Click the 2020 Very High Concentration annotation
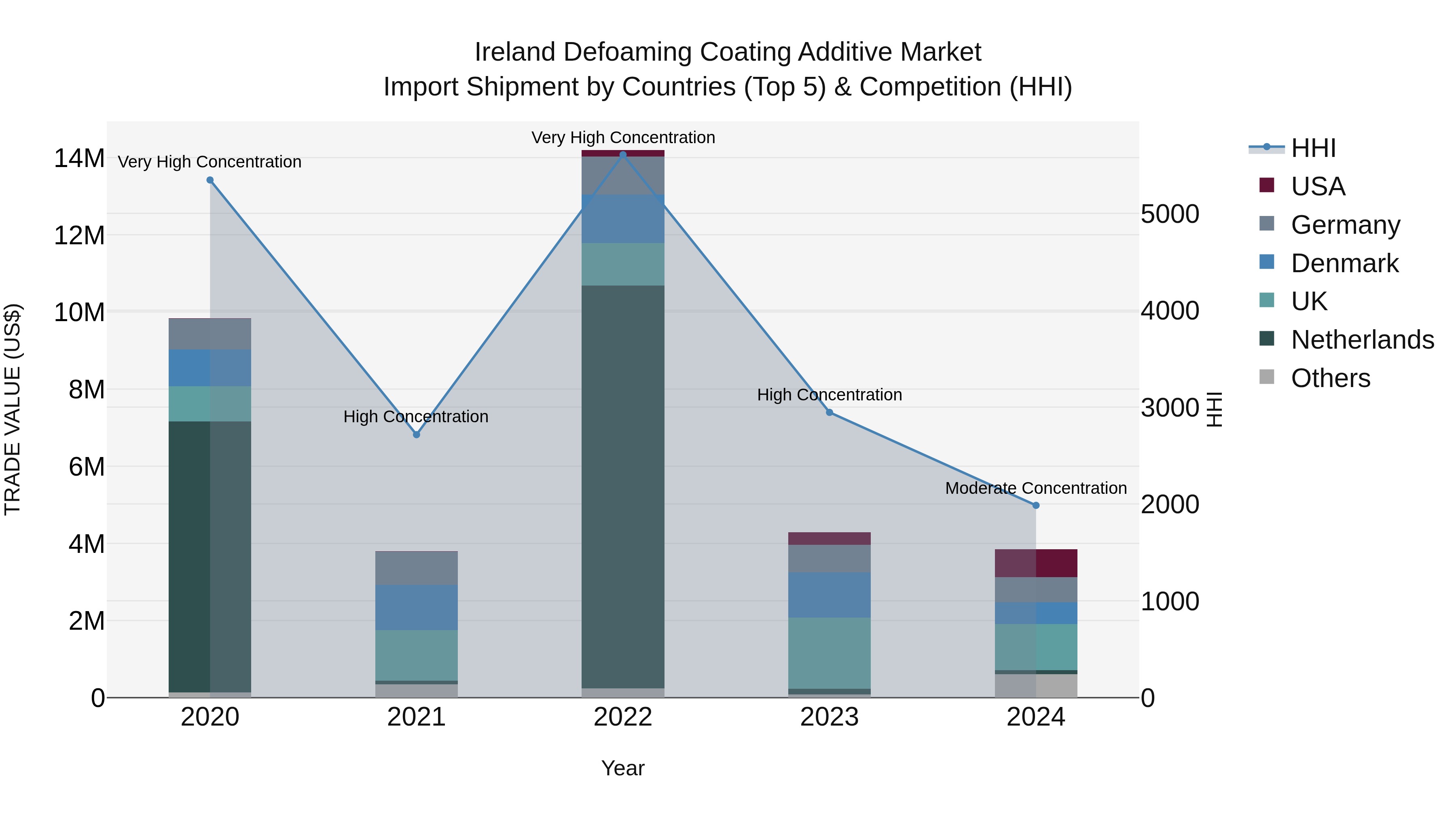Viewport: 1456px width, 819px height. click(x=210, y=162)
